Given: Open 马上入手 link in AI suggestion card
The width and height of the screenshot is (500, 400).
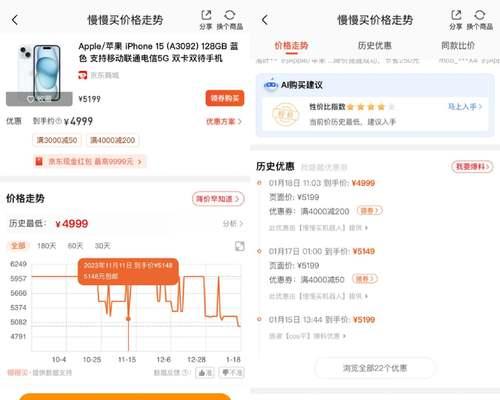Looking at the screenshot, I should click(x=465, y=107).
